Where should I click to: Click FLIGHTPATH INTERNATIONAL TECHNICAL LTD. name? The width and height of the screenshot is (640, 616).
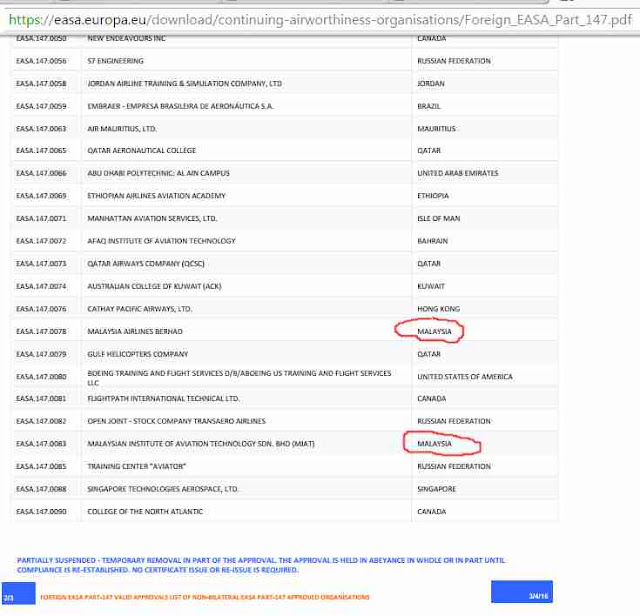(x=163, y=398)
